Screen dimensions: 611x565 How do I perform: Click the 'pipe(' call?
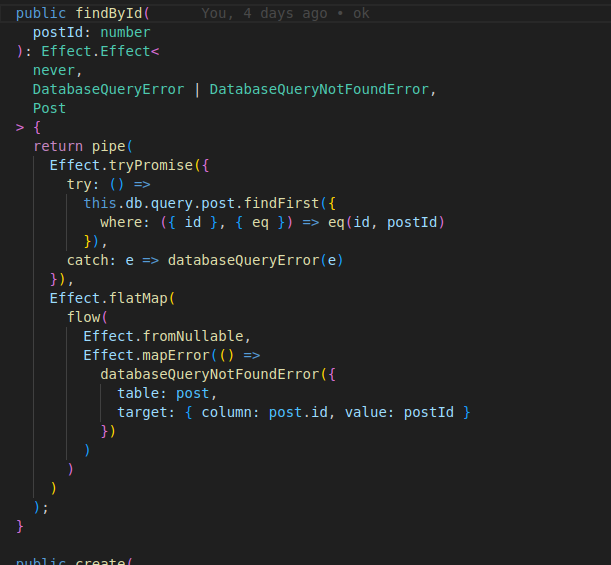click(x=112, y=147)
